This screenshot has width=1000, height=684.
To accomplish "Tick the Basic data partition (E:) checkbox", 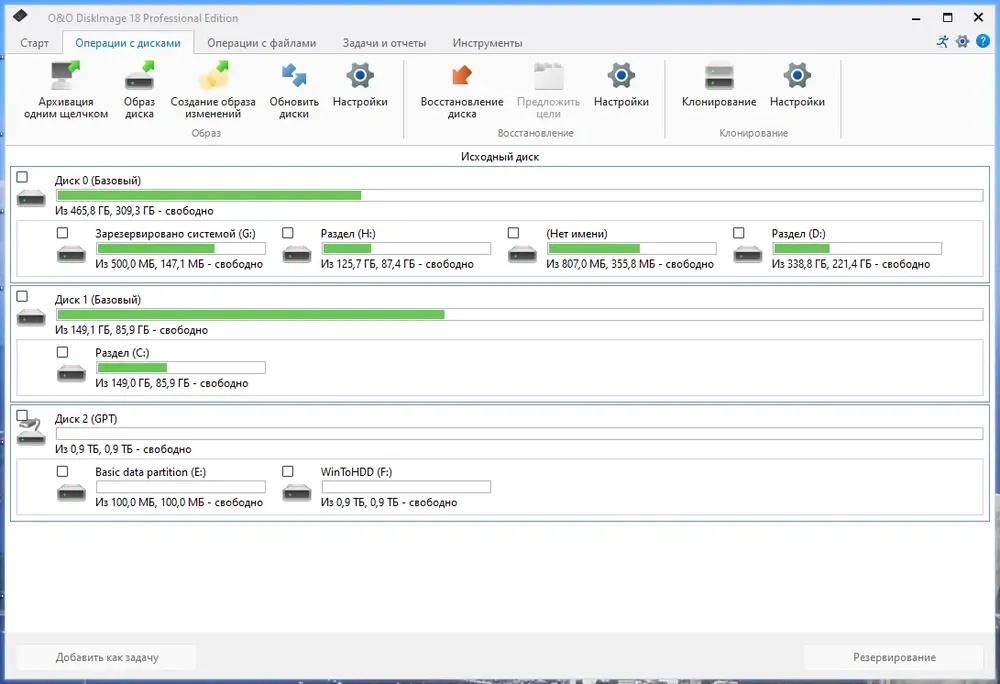I will pyautogui.click(x=62, y=471).
